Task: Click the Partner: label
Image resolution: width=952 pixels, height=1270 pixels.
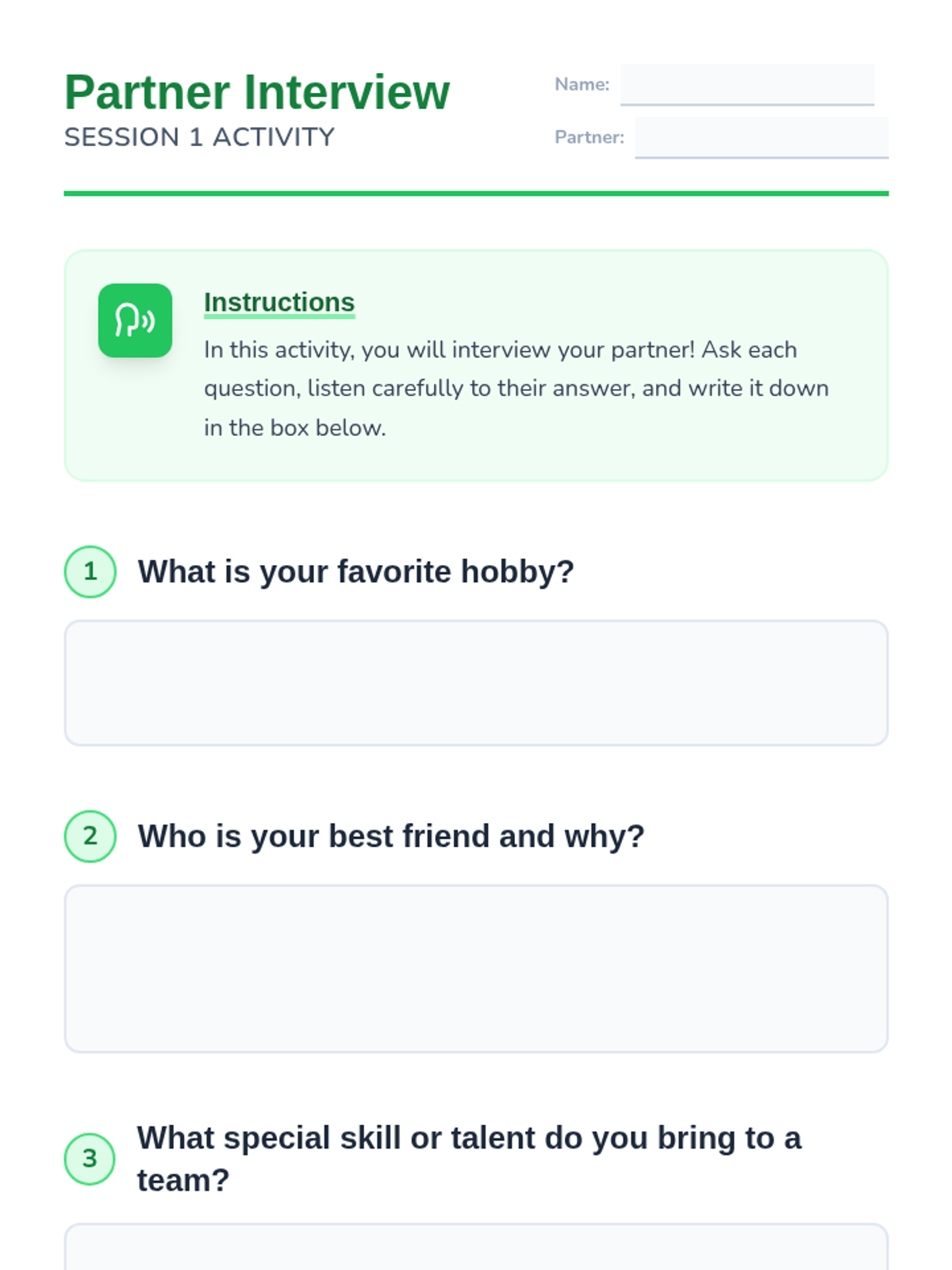Action: [x=589, y=137]
